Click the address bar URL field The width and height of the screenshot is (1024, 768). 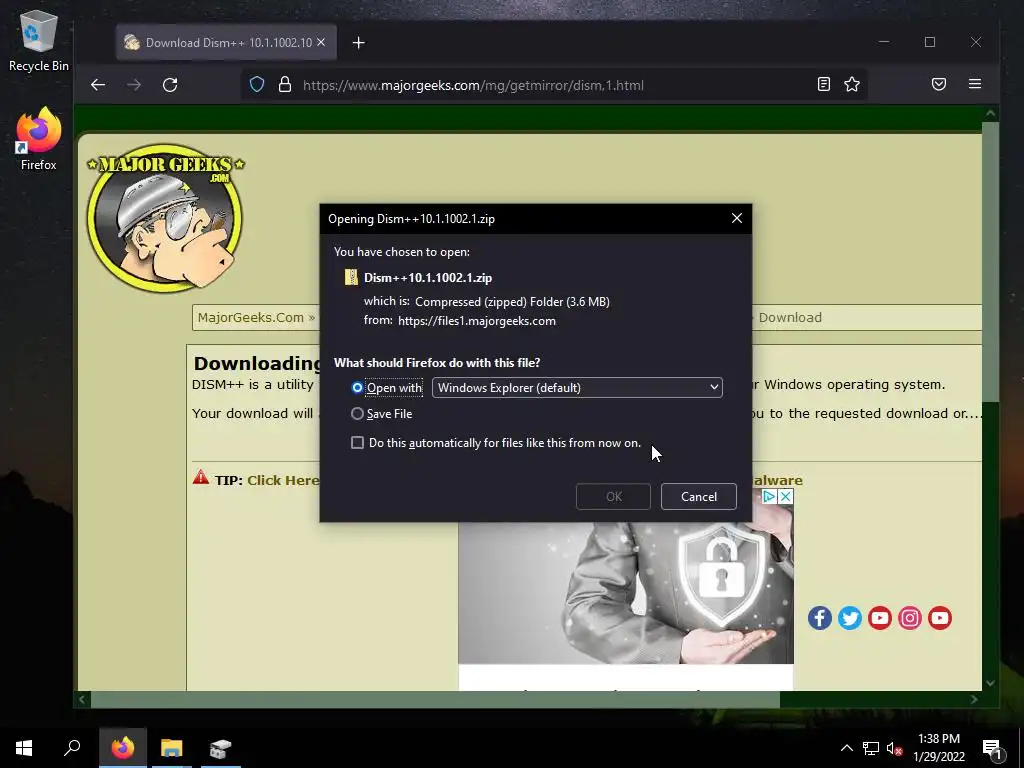(555, 85)
